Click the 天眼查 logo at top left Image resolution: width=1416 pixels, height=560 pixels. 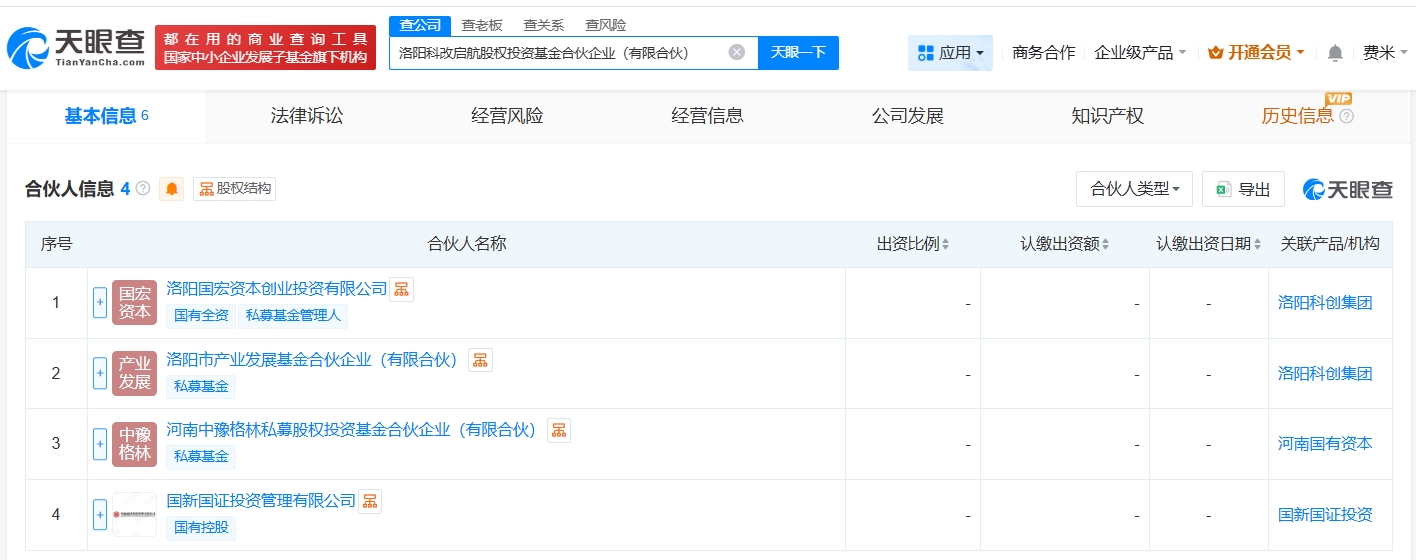[x=76, y=47]
